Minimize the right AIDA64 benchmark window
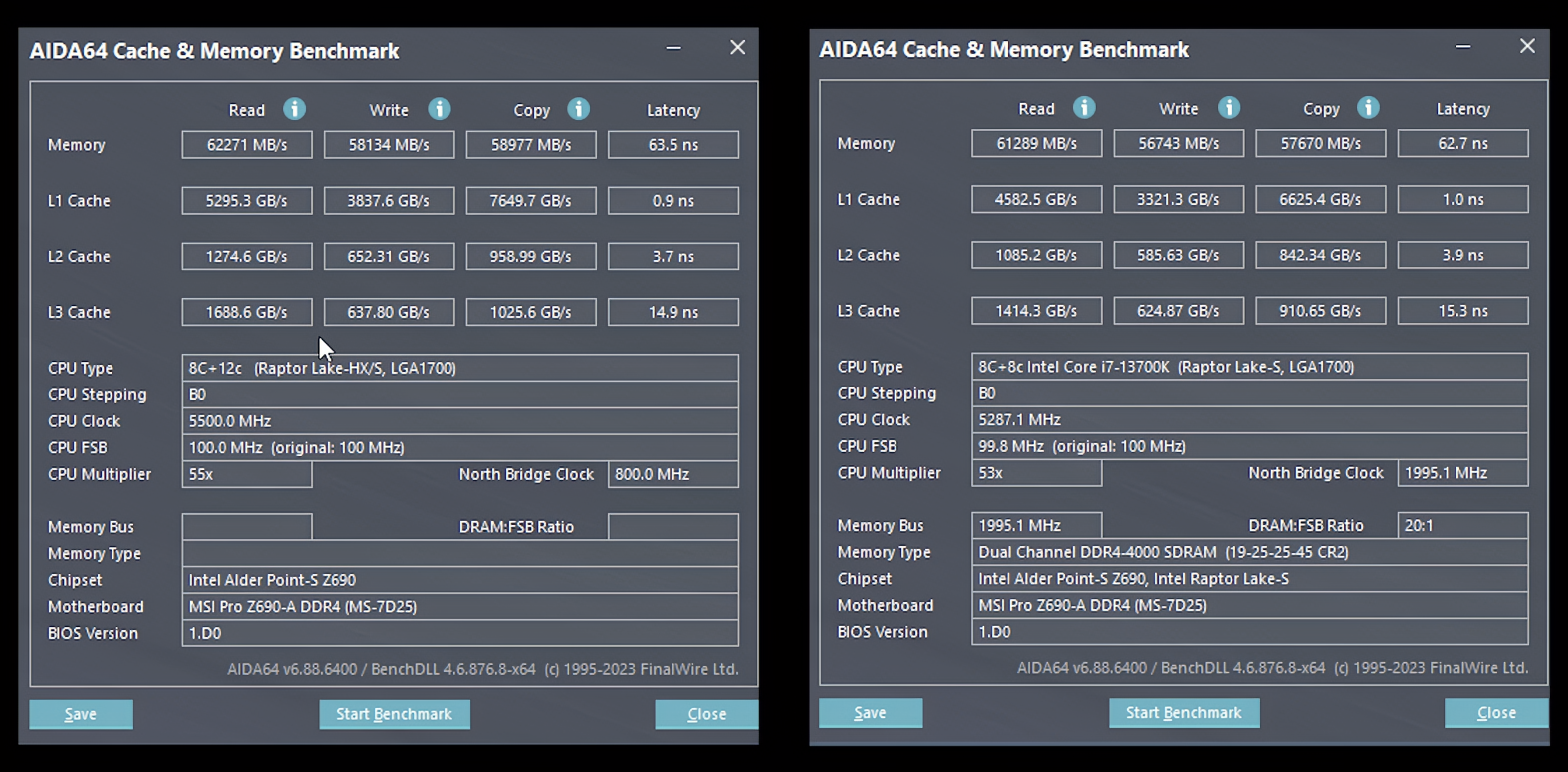Viewport: 1568px width, 772px height. pyautogui.click(x=1463, y=46)
